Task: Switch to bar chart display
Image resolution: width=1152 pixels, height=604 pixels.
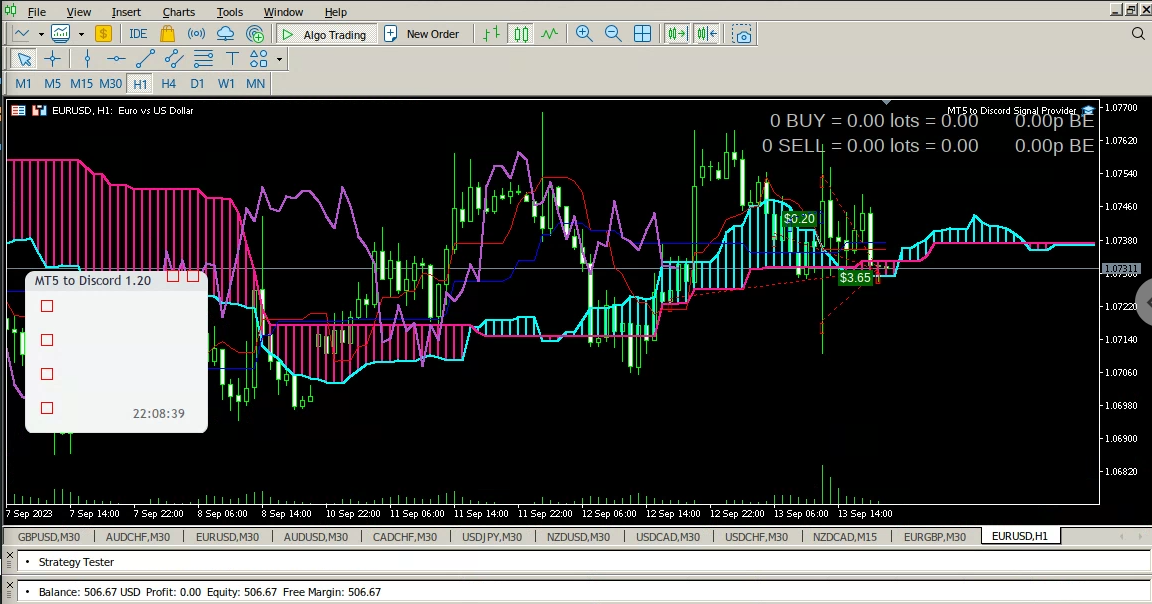Action: pyautogui.click(x=492, y=34)
